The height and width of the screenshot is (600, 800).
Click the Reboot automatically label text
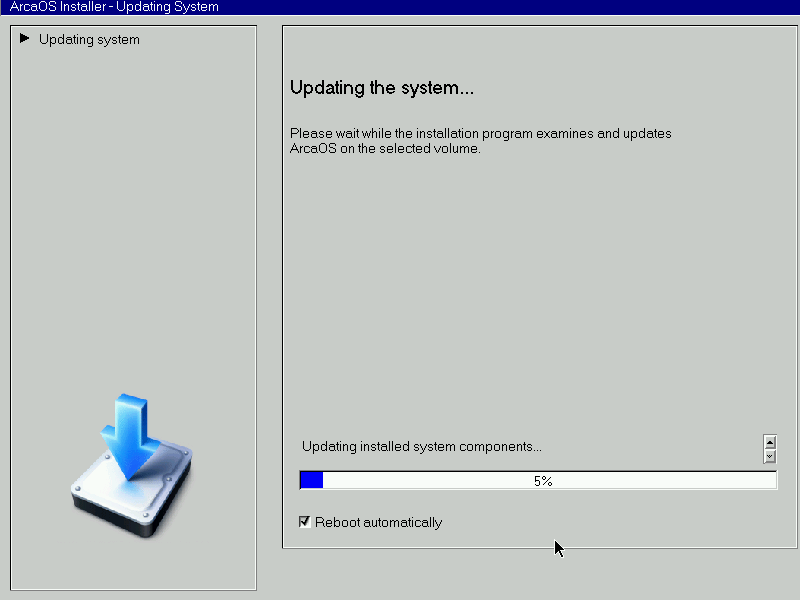[x=379, y=522]
